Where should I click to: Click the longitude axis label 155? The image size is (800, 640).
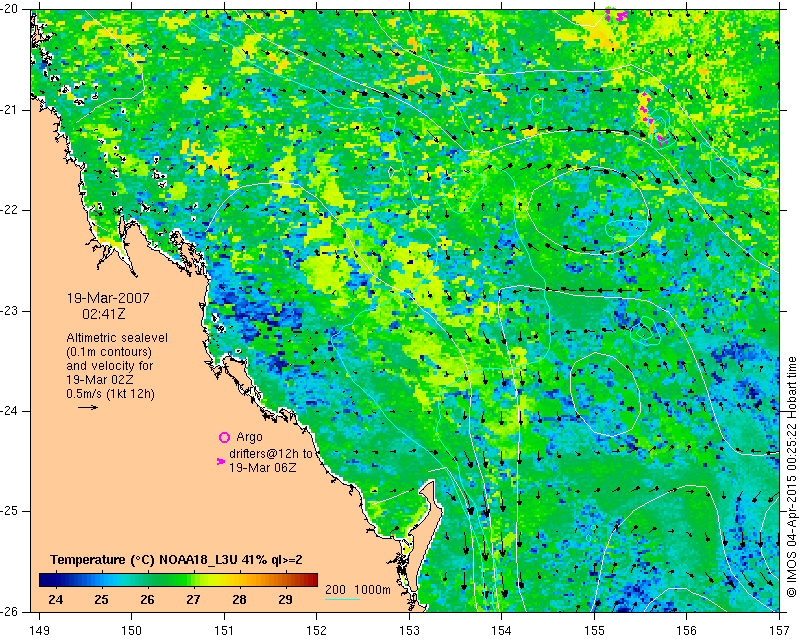[x=594, y=631]
